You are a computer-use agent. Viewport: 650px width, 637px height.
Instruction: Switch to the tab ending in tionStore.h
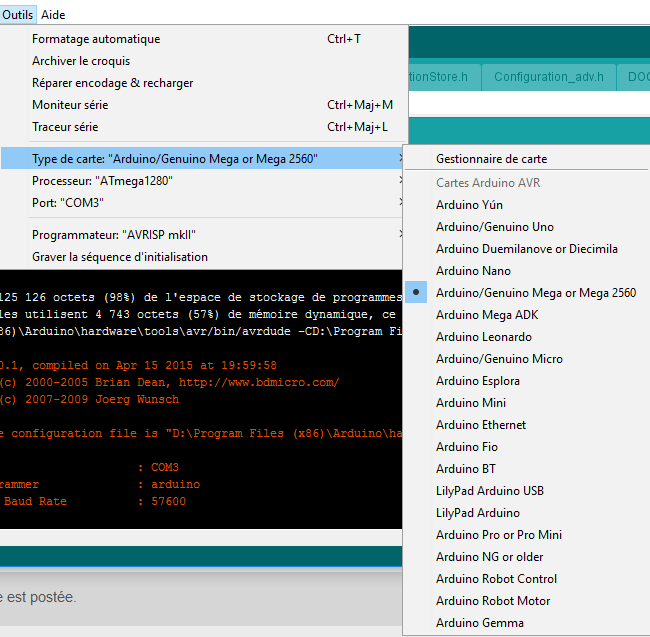[444, 77]
